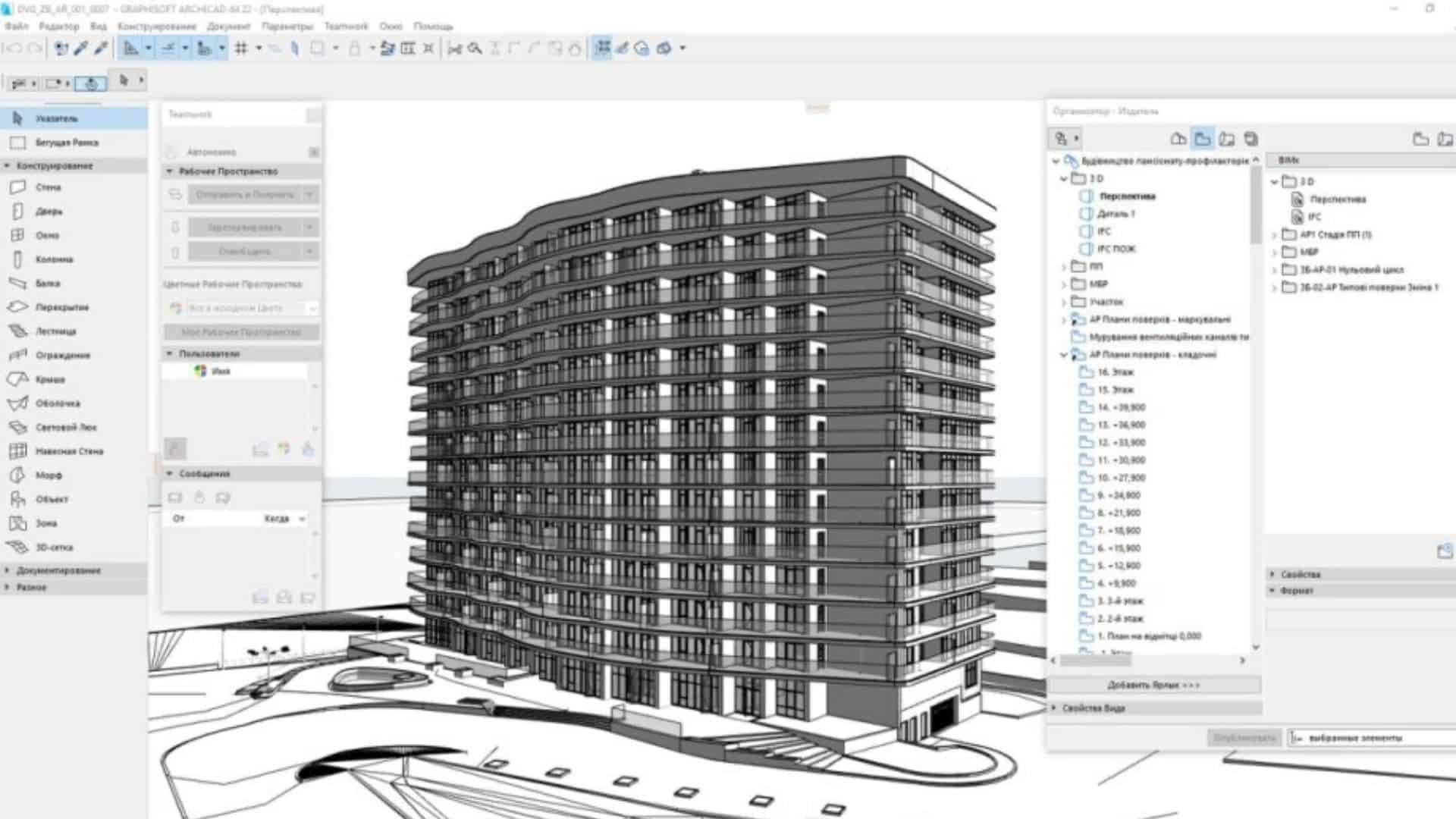Viewport: 1456px width, 819px height.
Task: Click the Отправить и Получить button
Action: (244, 195)
